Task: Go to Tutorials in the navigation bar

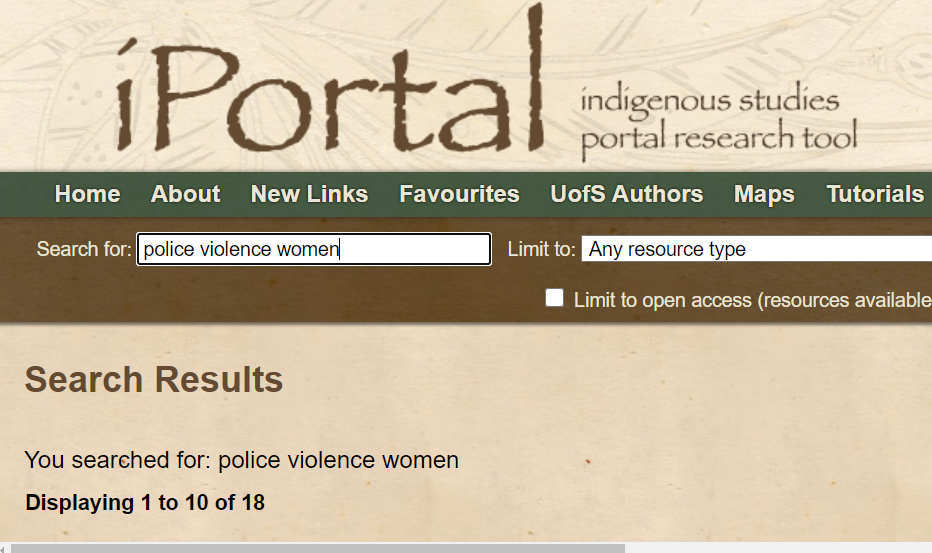Action: click(875, 194)
